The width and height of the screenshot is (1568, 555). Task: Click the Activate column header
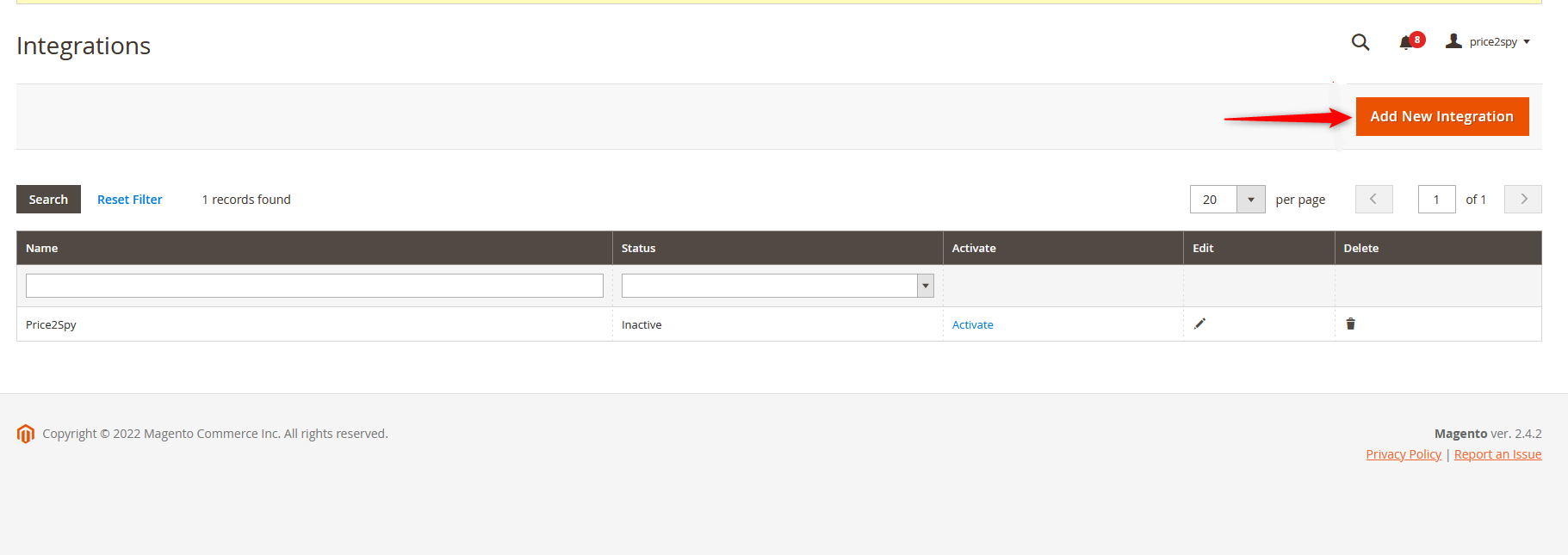pyautogui.click(x=1063, y=248)
